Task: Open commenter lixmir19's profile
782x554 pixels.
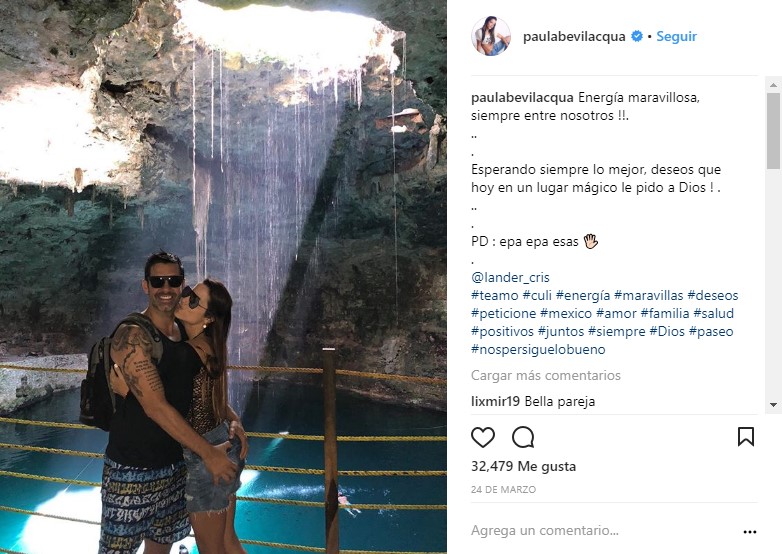Action: pos(495,401)
